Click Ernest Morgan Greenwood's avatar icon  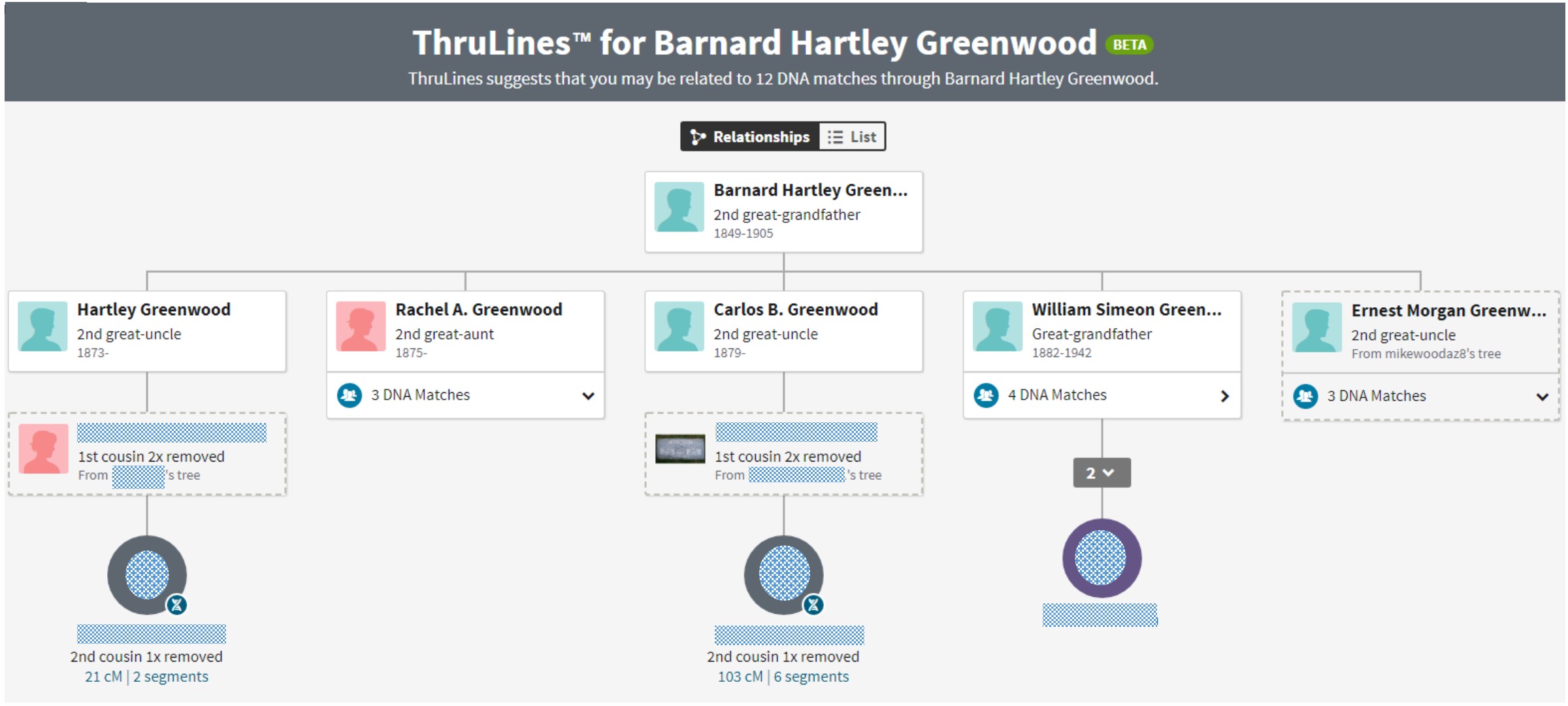tap(1317, 327)
